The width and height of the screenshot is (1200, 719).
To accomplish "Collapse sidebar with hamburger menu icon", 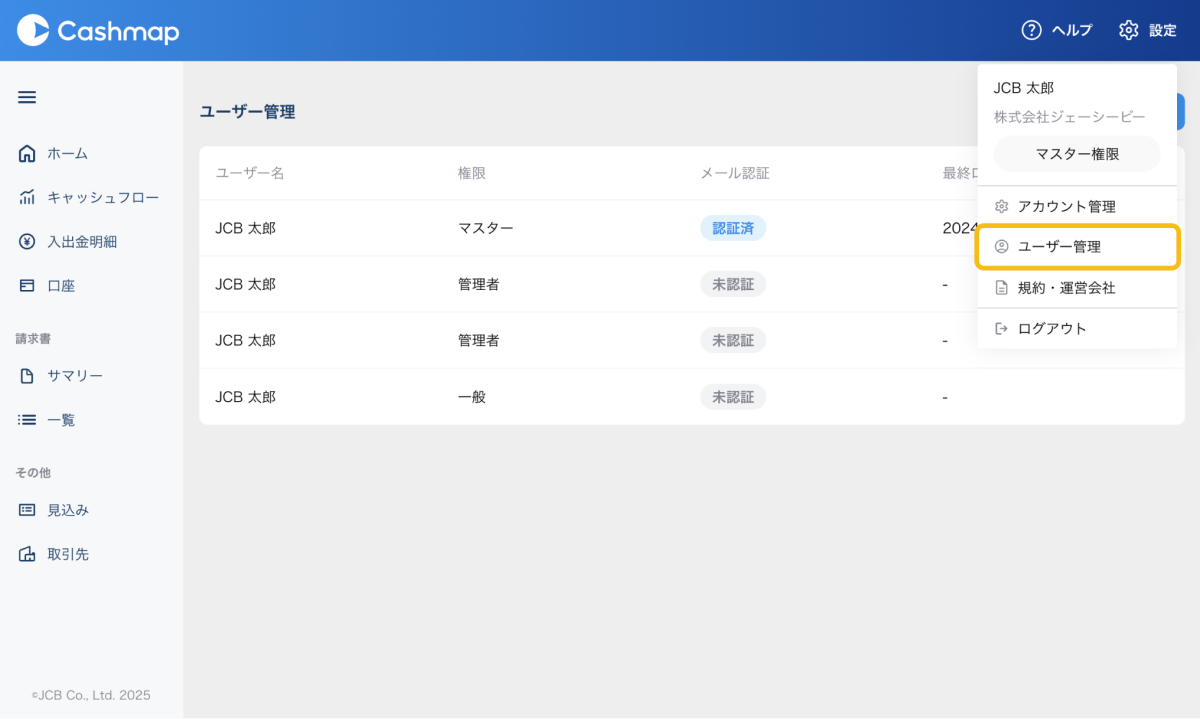I will tap(27, 97).
